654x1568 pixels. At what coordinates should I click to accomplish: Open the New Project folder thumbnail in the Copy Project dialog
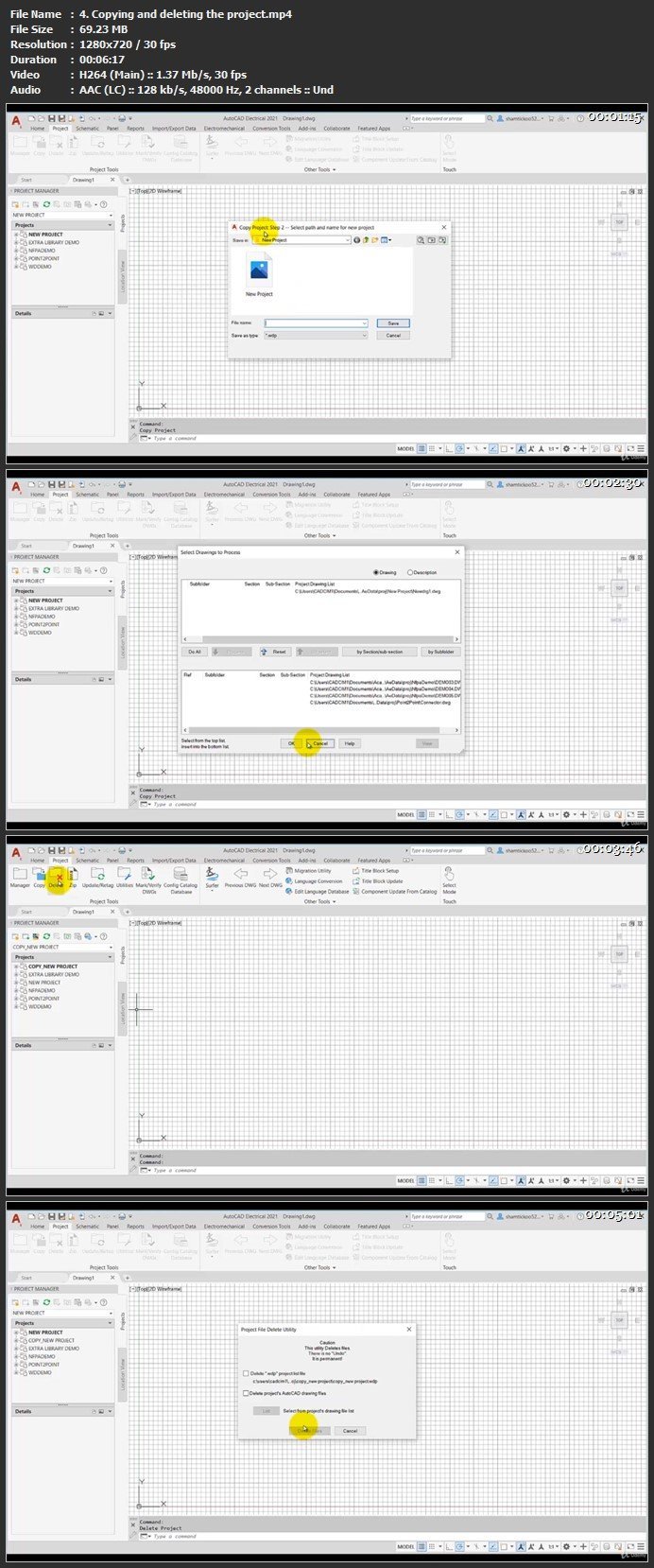point(259,276)
